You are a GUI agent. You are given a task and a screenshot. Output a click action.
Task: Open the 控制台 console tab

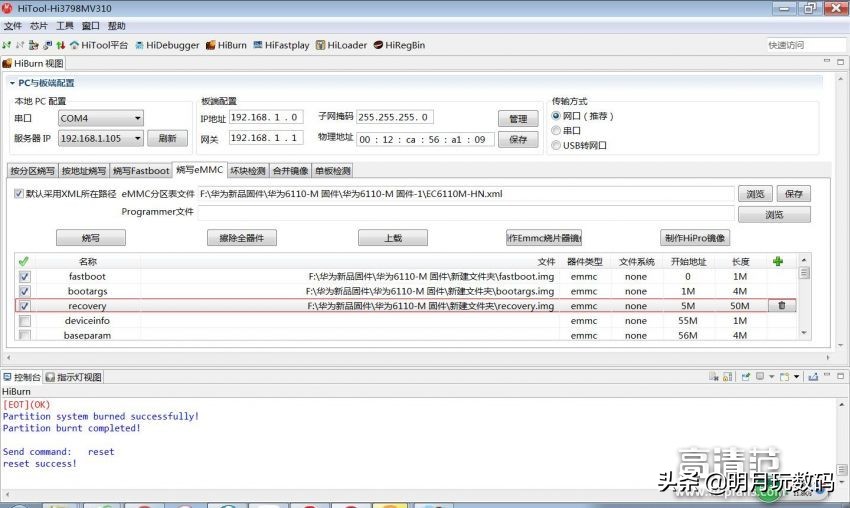point(22,377)
